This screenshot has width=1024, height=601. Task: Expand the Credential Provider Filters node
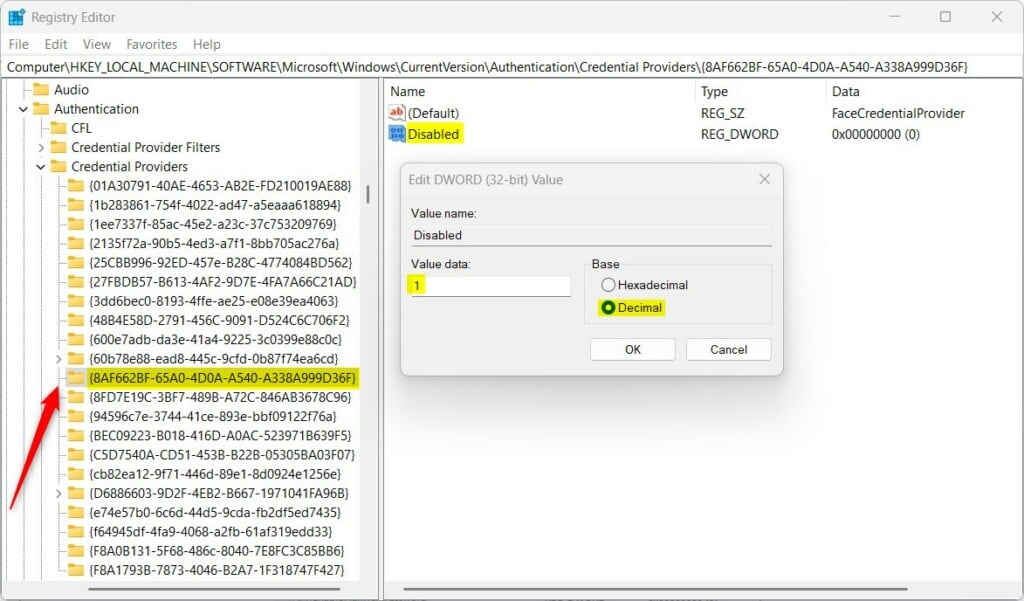pyautogui.click(x=40, y=148)
